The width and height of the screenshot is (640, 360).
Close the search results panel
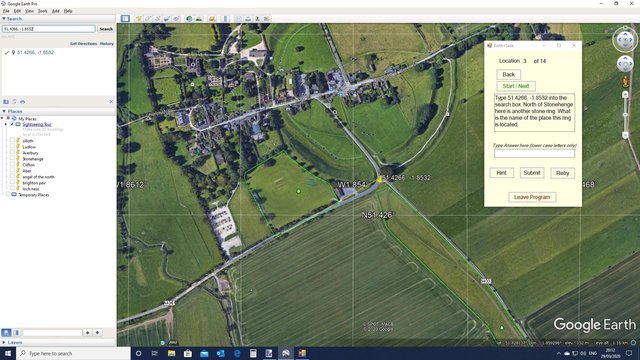pyautogui.click(x=111, y=102)
